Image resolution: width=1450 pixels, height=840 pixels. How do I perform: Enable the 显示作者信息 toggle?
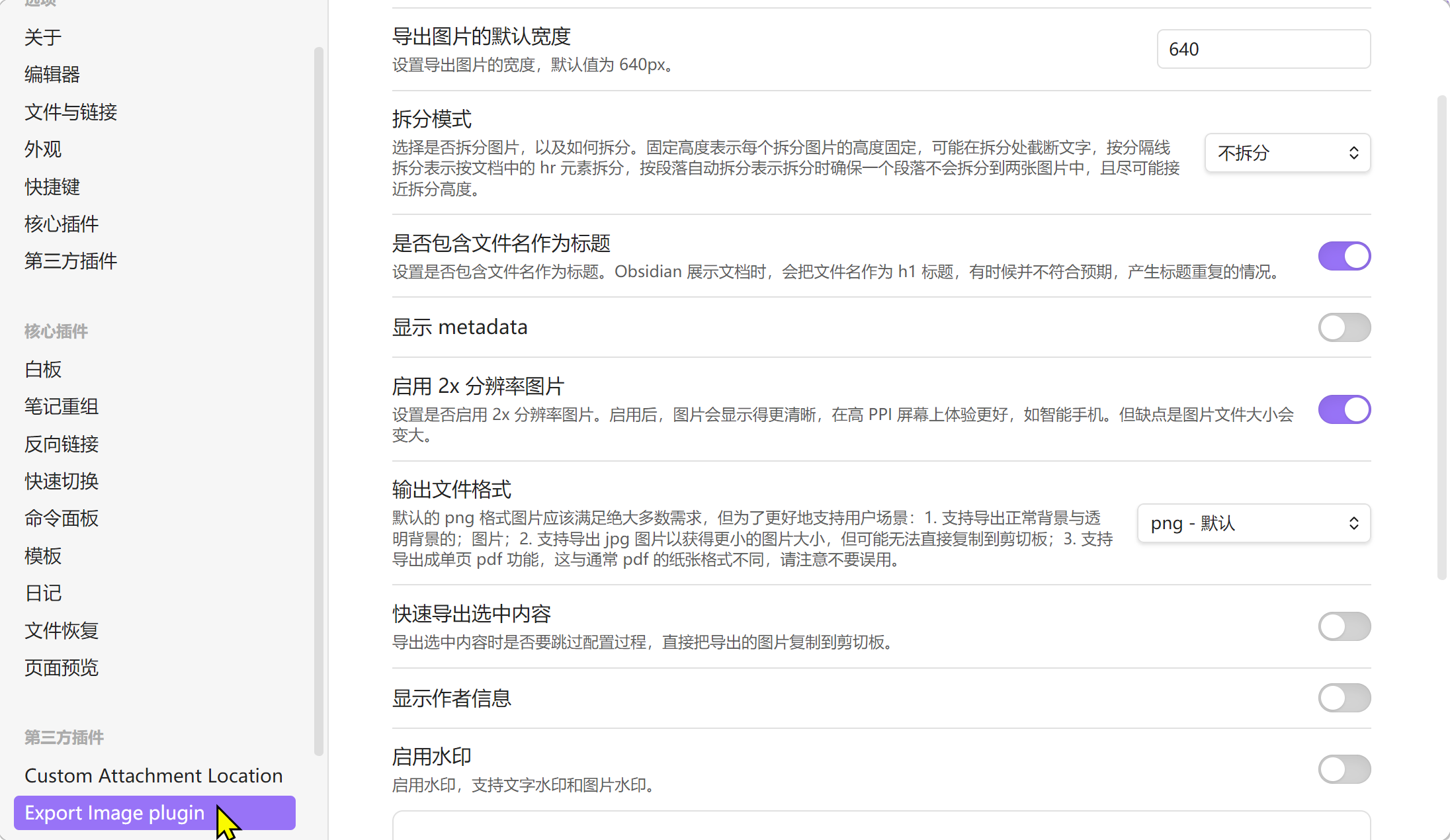click(x=1344, y=698)
